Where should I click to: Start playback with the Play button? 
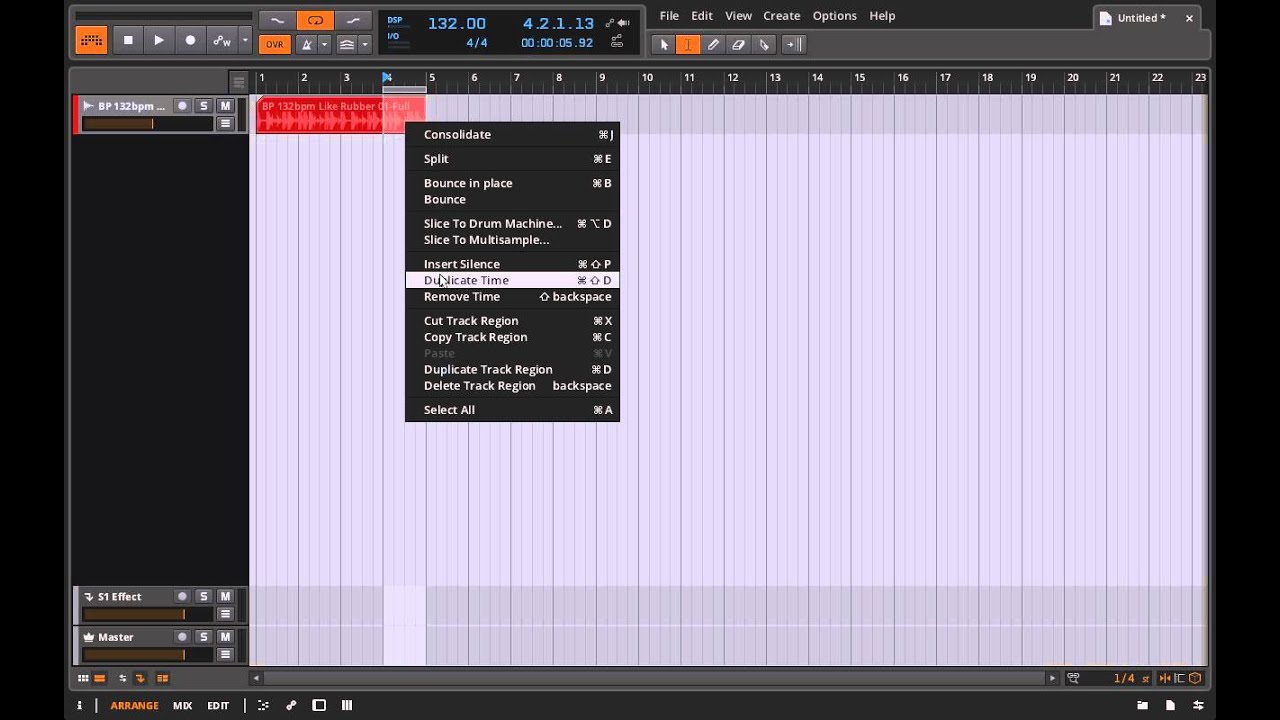point(159,41)
